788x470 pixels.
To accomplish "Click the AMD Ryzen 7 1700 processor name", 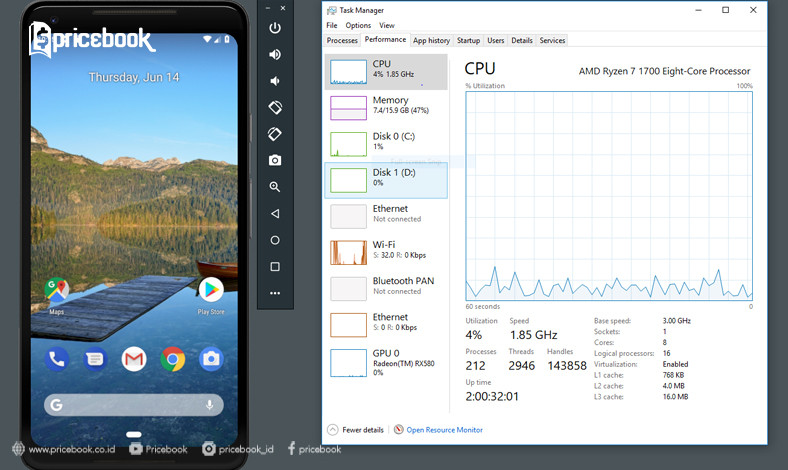I will tap(664, 71).
